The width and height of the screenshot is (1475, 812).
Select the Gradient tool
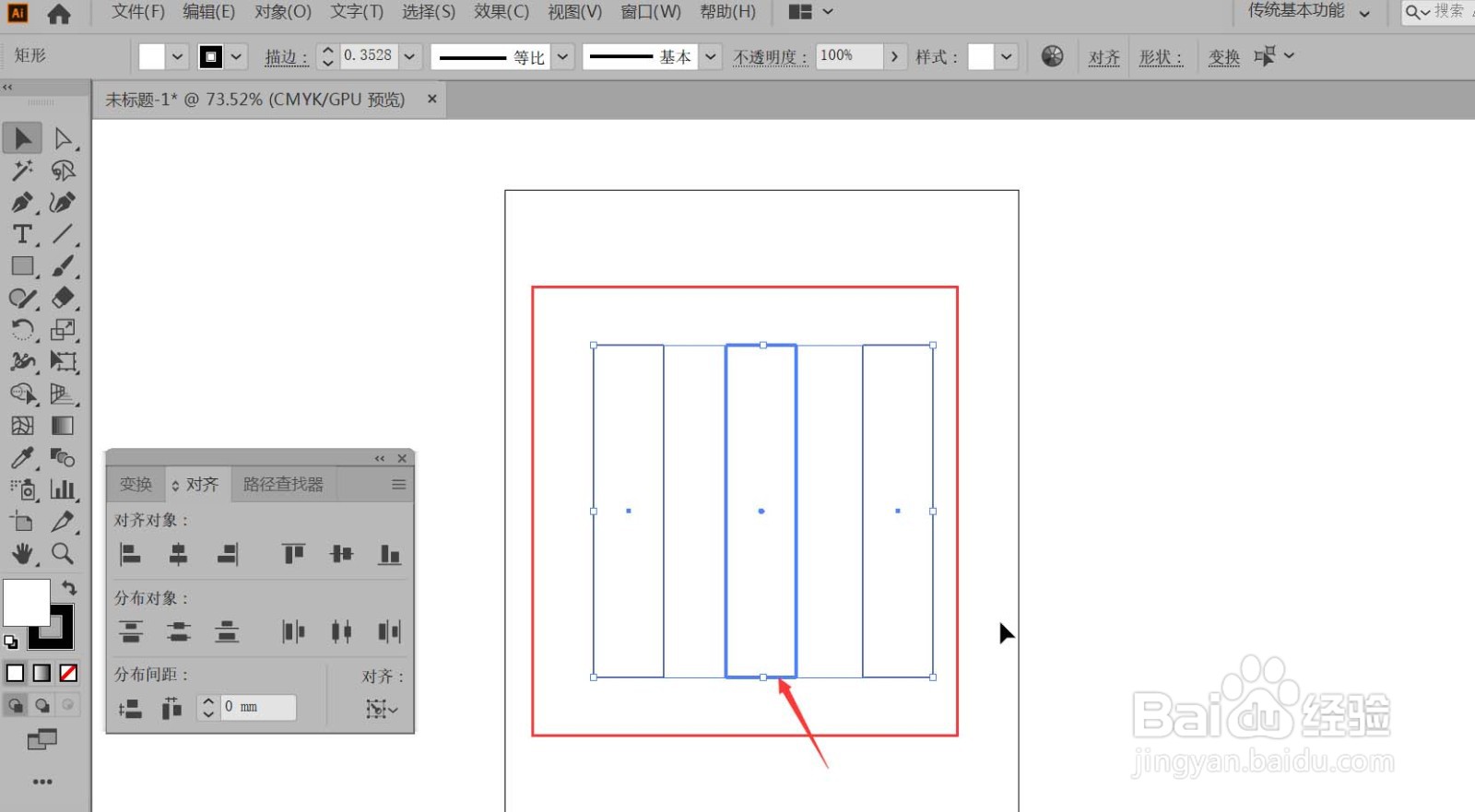pyautogui.click(x=63, y=426)
